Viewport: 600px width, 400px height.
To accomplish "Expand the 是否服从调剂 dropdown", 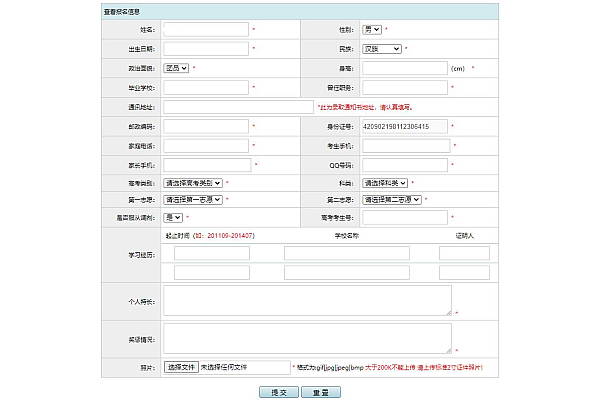I will click(x=173, y=217).
